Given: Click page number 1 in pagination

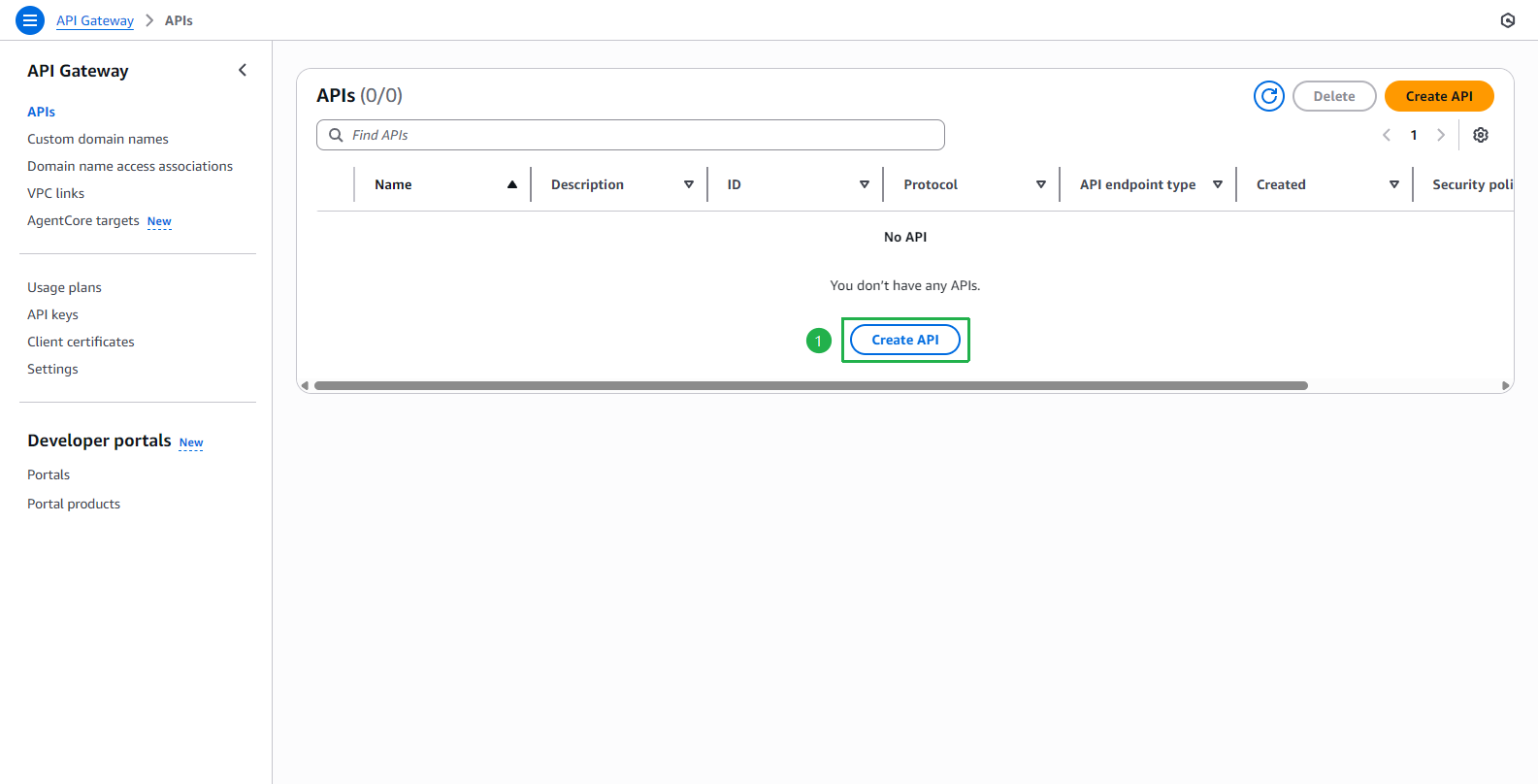Looking at the screenshot, I should pyautogui.click(x=1414, y=135).
